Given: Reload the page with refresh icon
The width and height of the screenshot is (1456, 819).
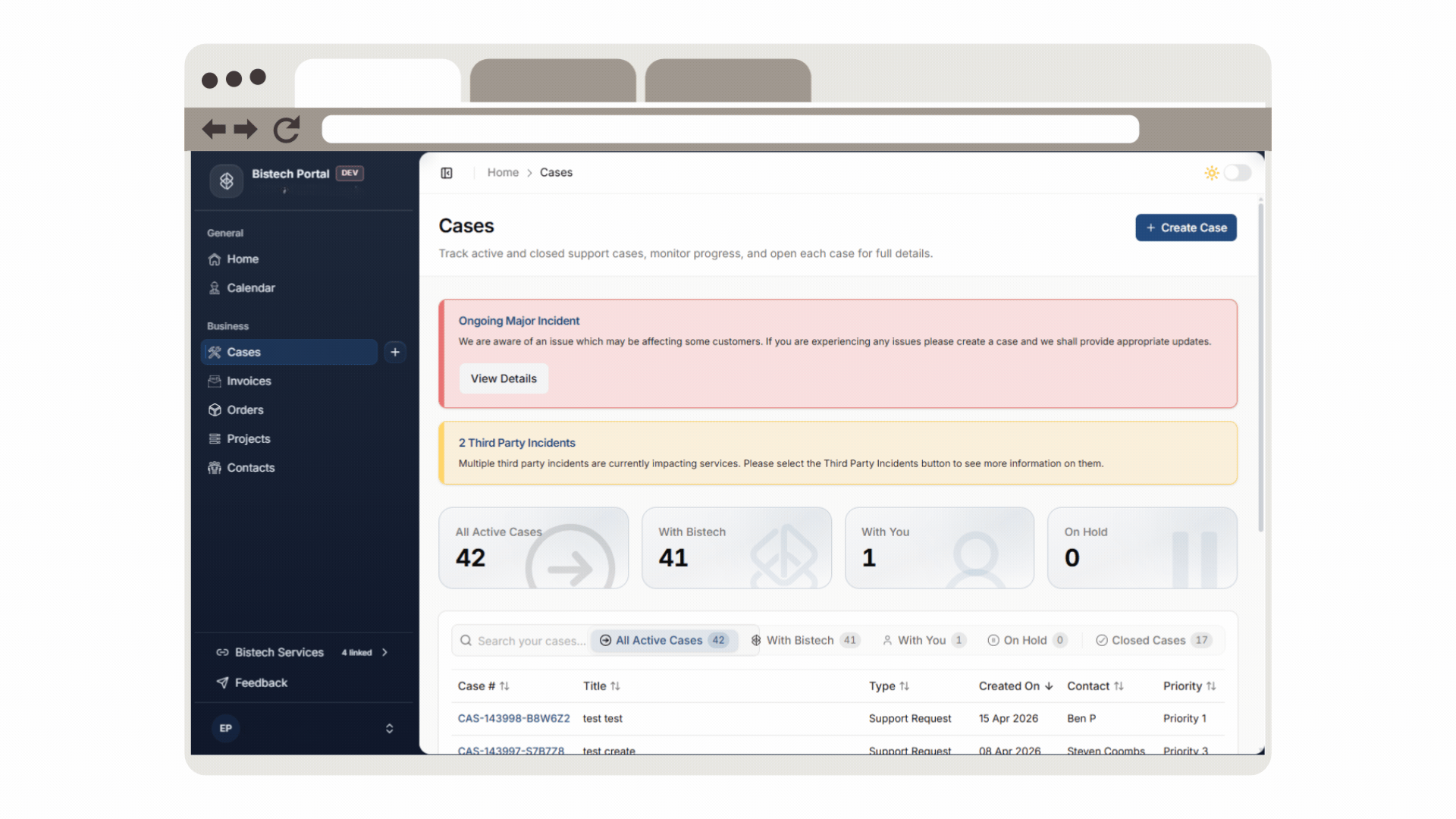Looking at the screenshot, I should 287,130.
